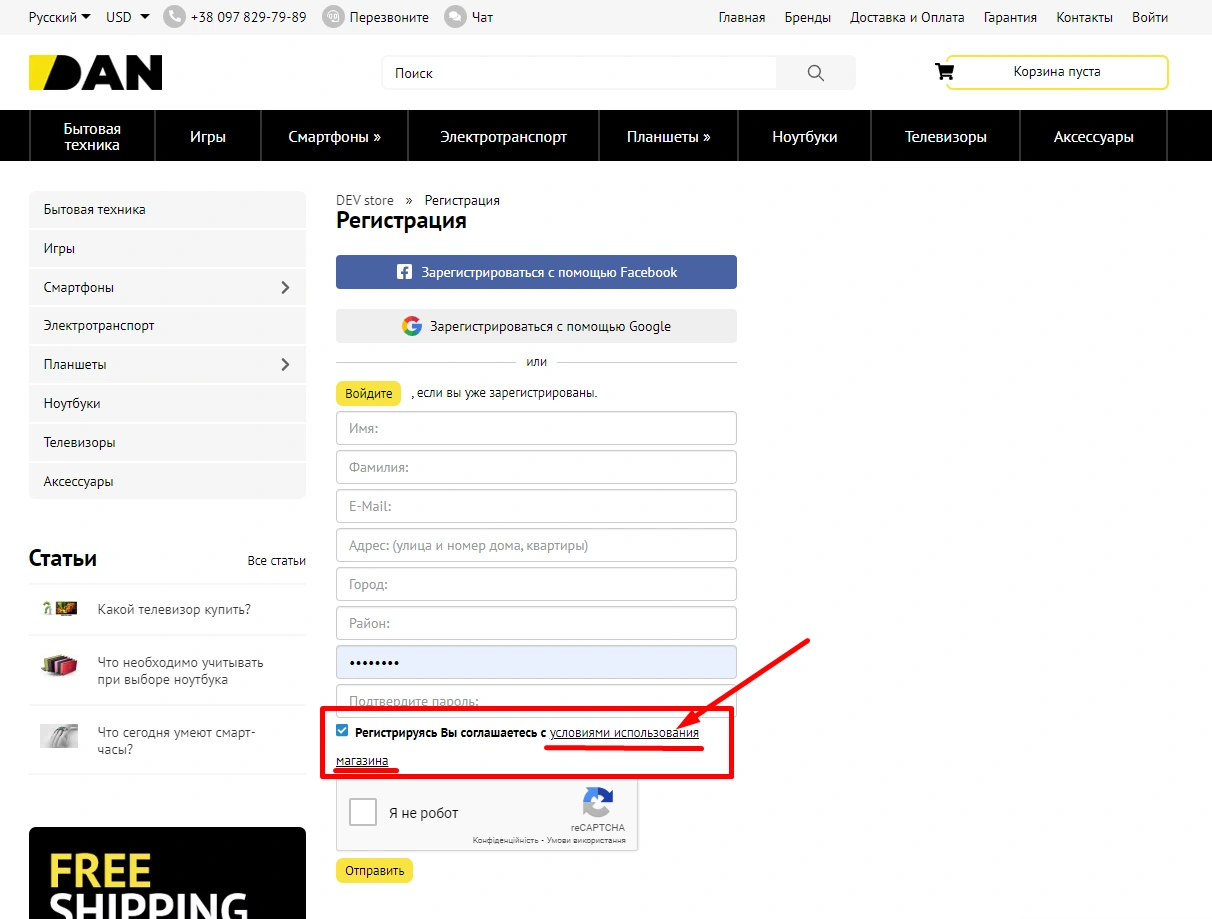Open Ноутбуки in the black navigation bar

[804, 137]
